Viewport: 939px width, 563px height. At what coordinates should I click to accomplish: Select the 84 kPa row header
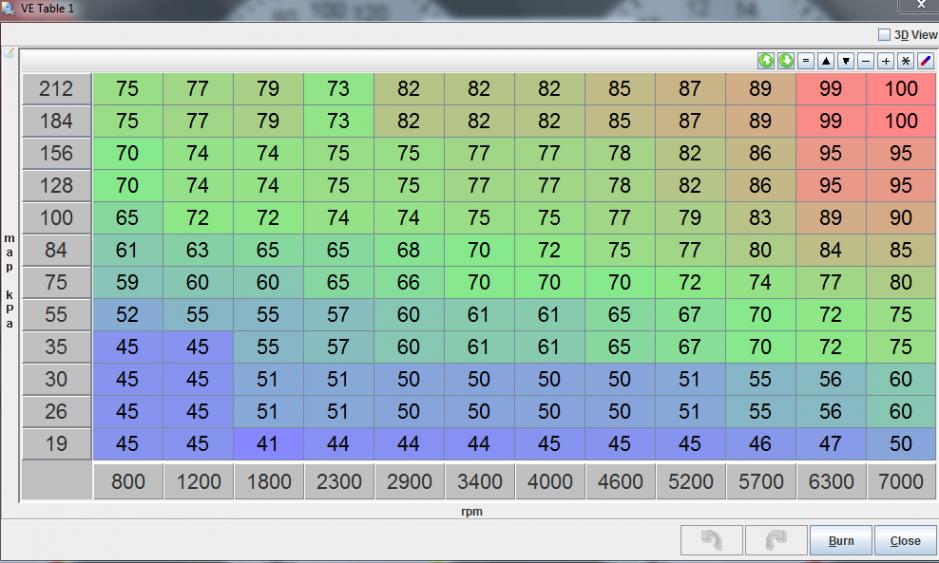coord(56,250)
